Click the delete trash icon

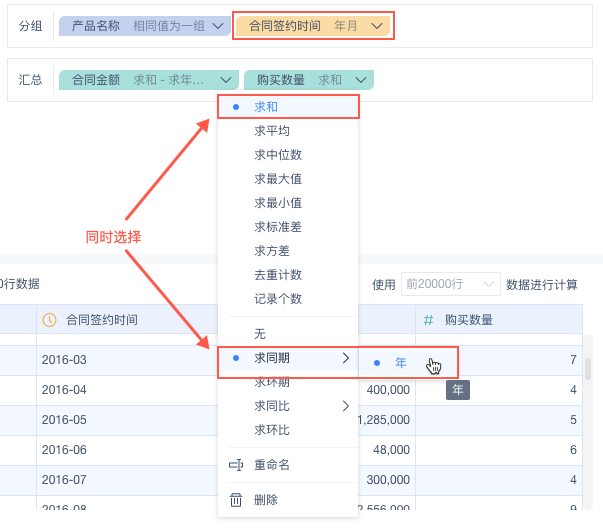(x=237, y=500)
